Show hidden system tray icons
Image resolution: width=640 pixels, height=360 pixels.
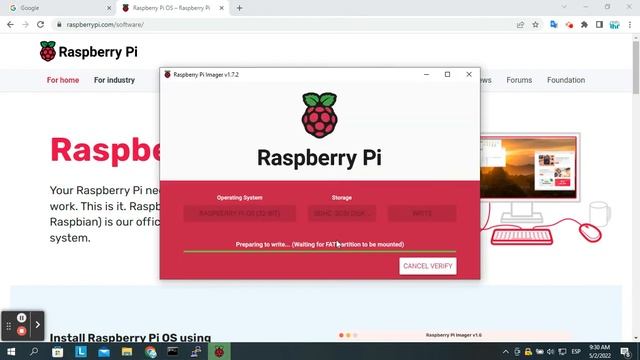coord(506,352)
